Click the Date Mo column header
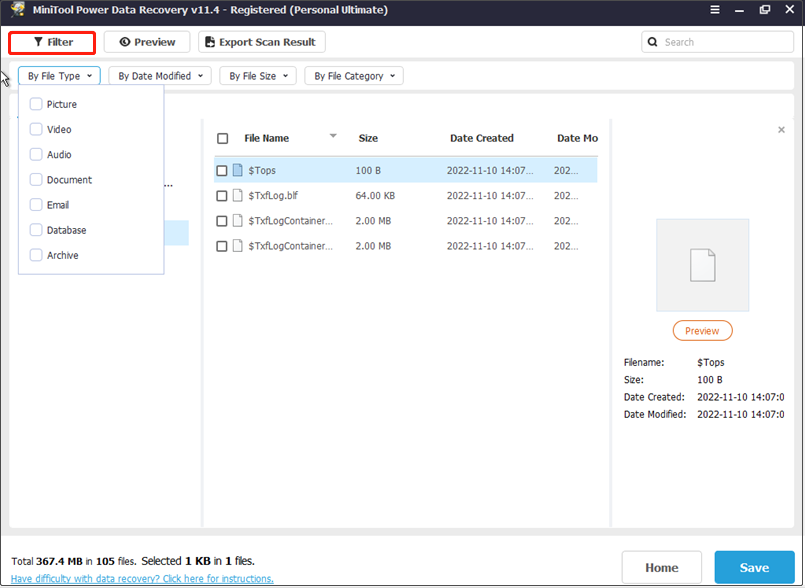The image size is (805, 588). point(578,138)
